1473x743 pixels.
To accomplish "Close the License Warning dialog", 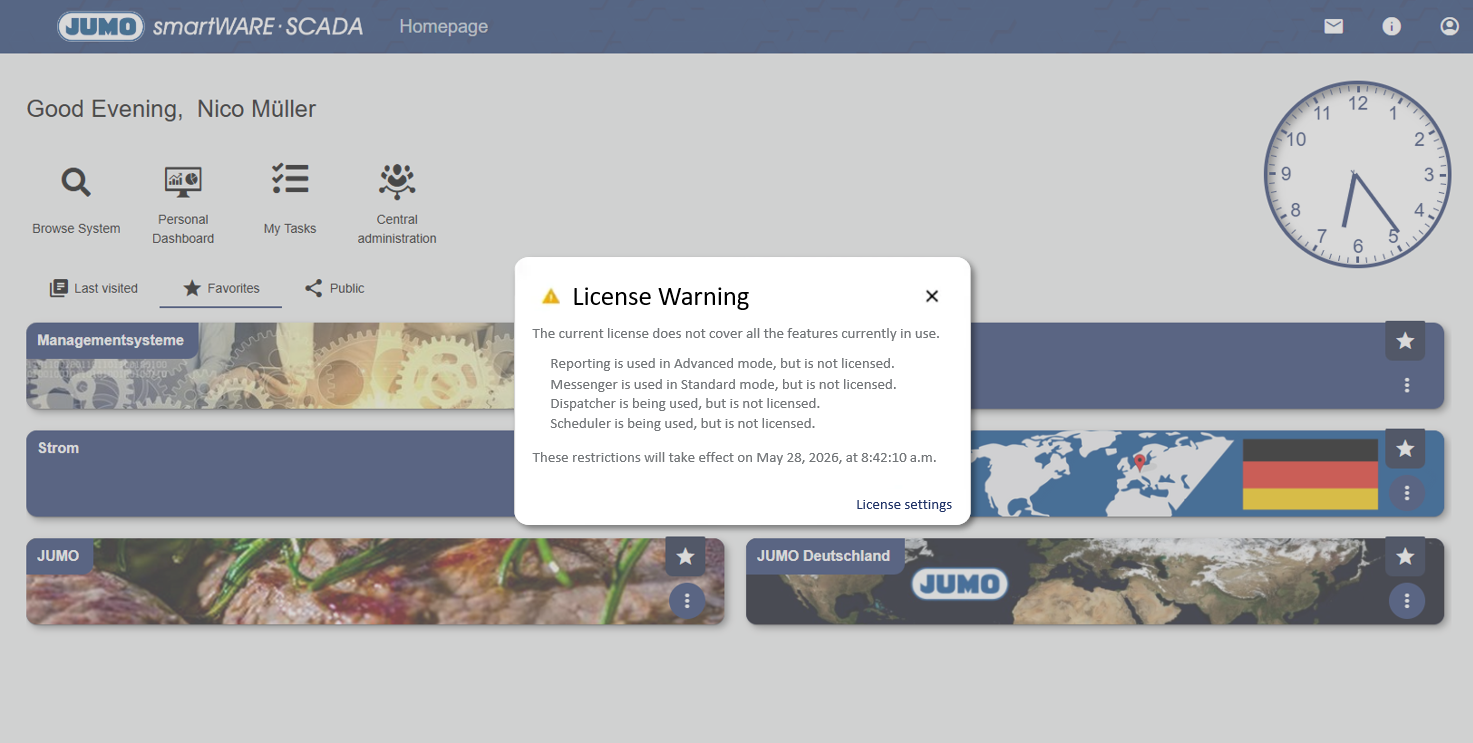I will (x=932, y=296).
